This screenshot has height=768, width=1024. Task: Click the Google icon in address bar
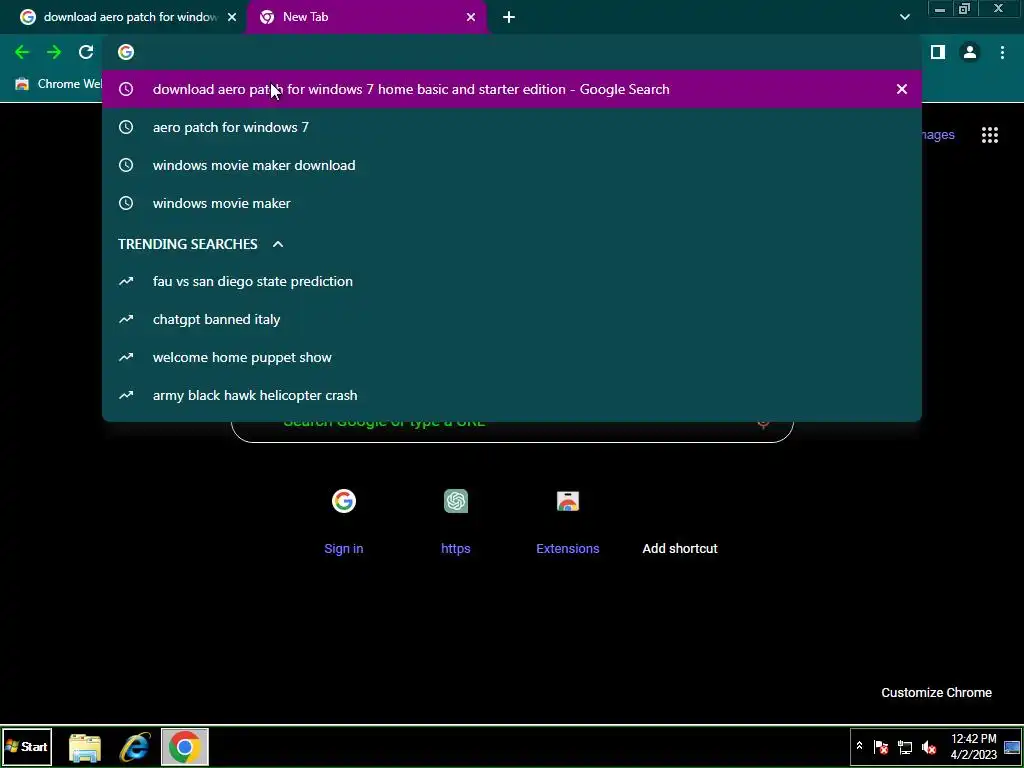[126, 52]
